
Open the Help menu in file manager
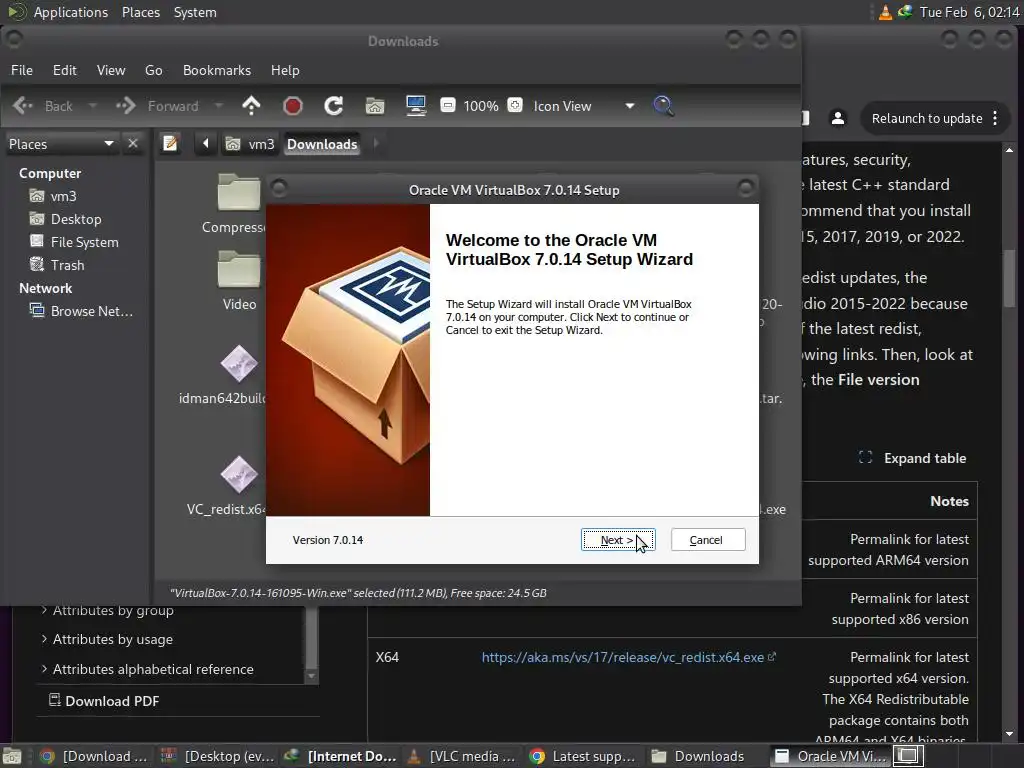click(x=285, y=70)
